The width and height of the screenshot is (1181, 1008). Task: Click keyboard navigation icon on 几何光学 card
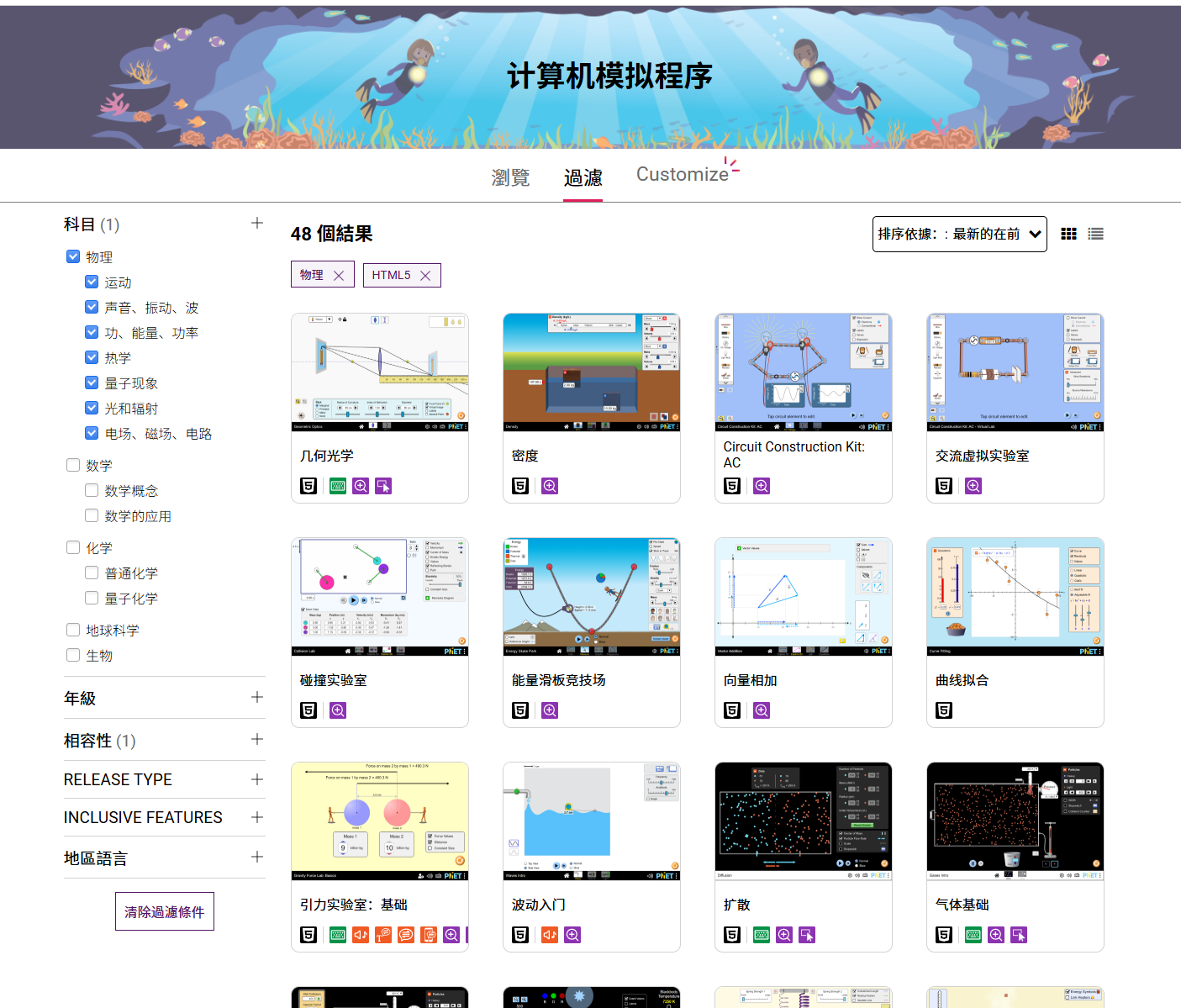[338, 486]
